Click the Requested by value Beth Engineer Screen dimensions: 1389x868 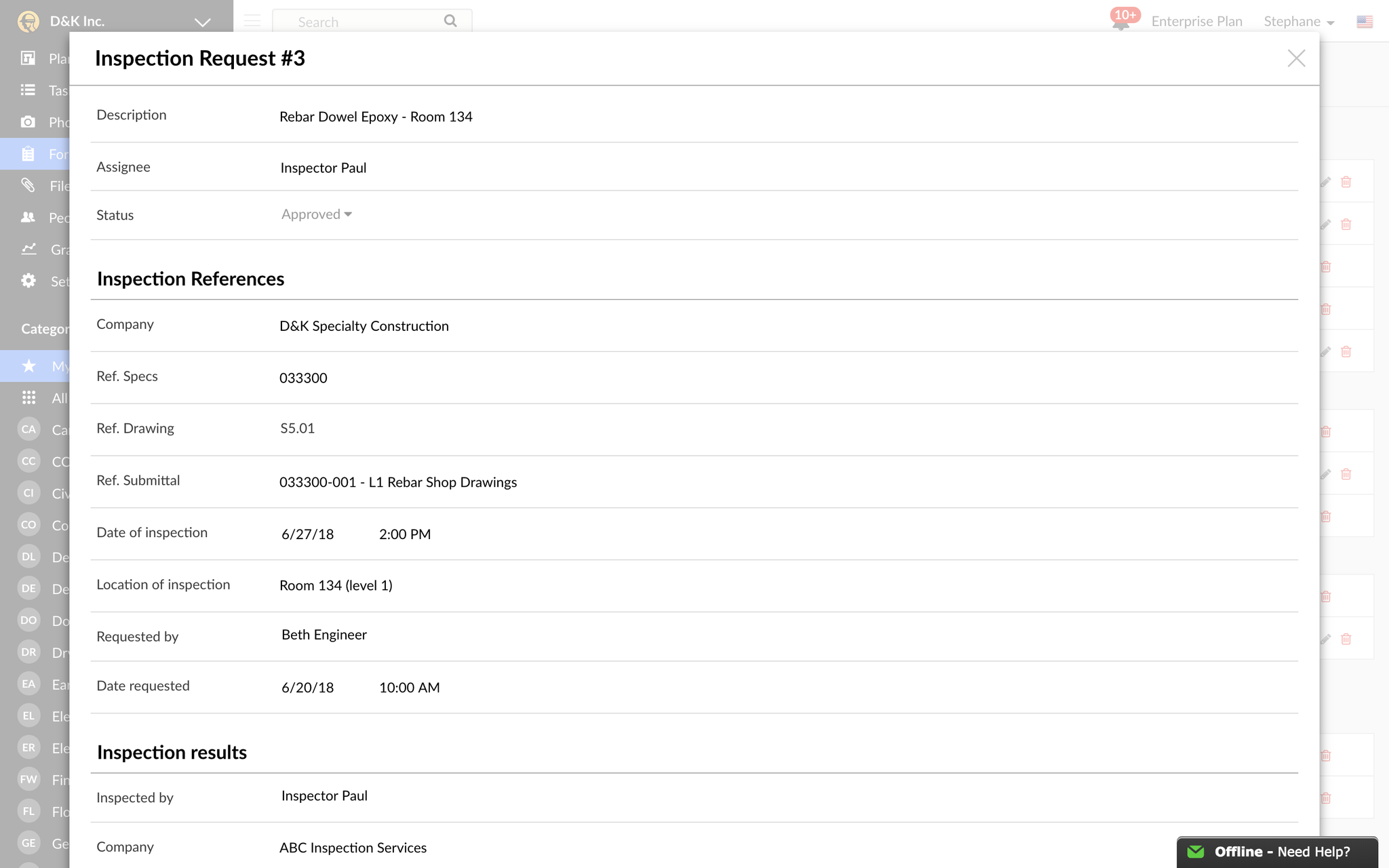pos(324,635)
